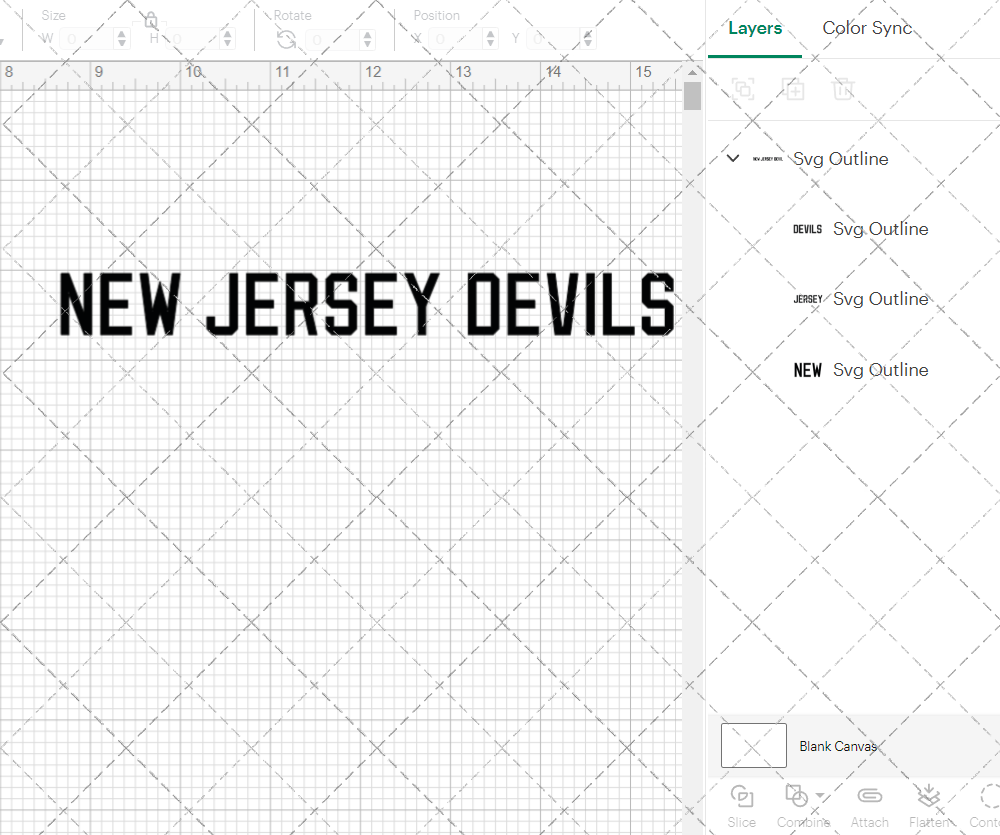Click the Attach tool icon
The height and width of the screenshot is (835, 1000).
(x=869, y=795)
